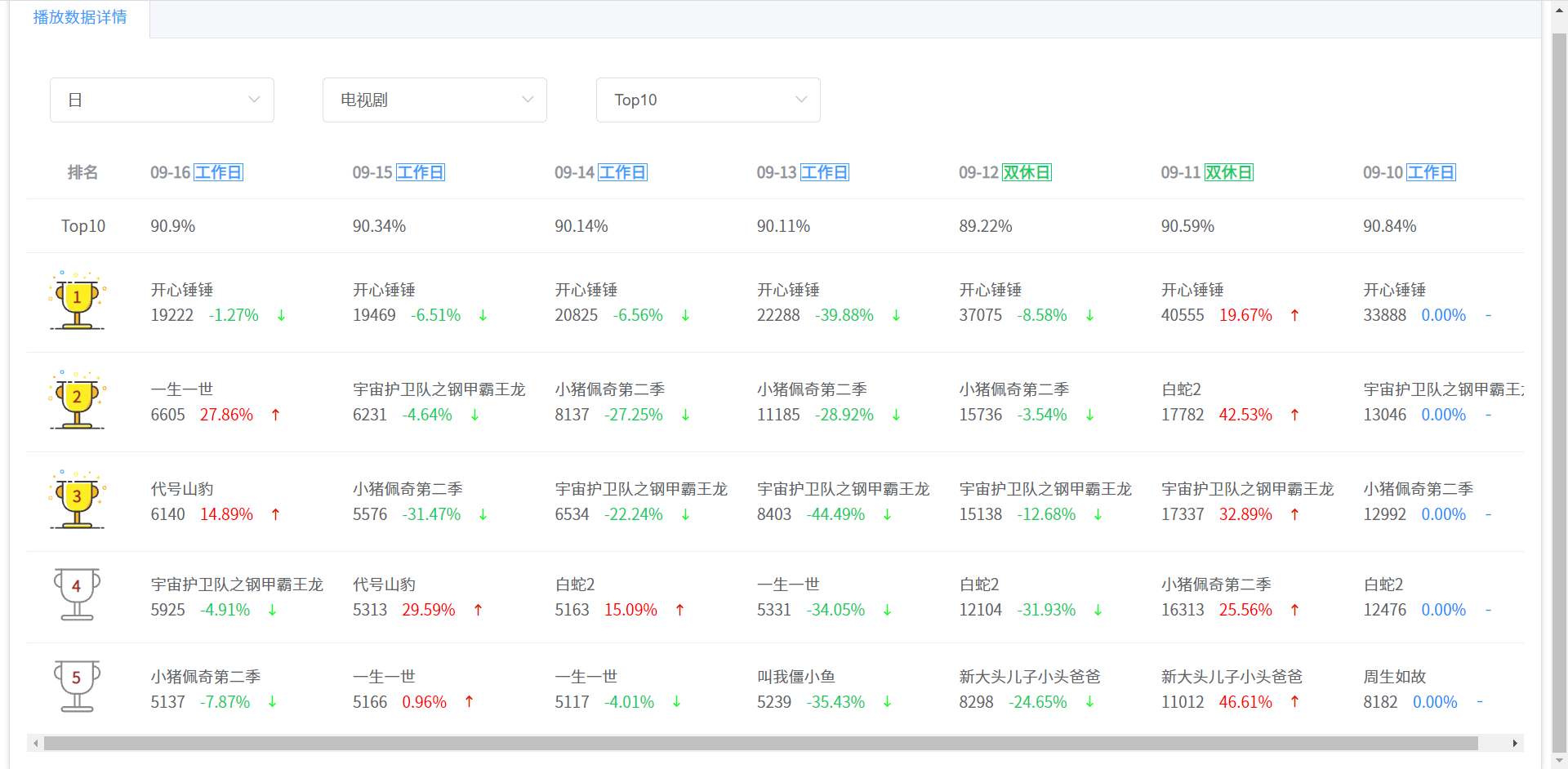Expand the Top10 selection dropdown
1568x769 pixels.
point(707,100)
